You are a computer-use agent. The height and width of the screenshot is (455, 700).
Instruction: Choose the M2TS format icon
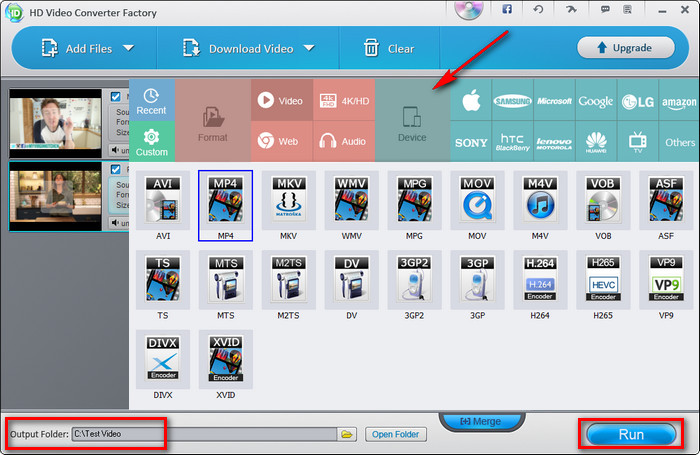pos(288,280)
